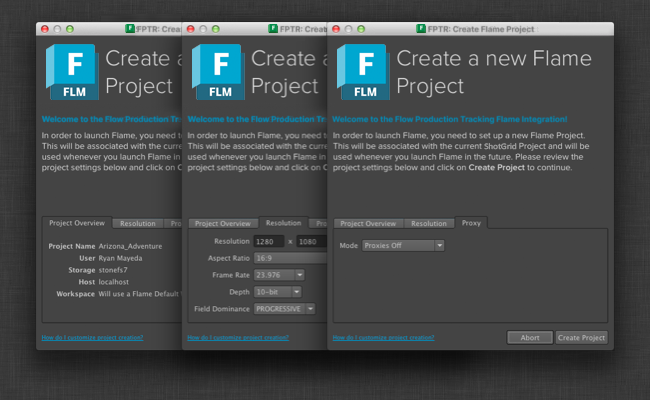
Task: Zoom the left window with green button
Action: pos(70,29)
